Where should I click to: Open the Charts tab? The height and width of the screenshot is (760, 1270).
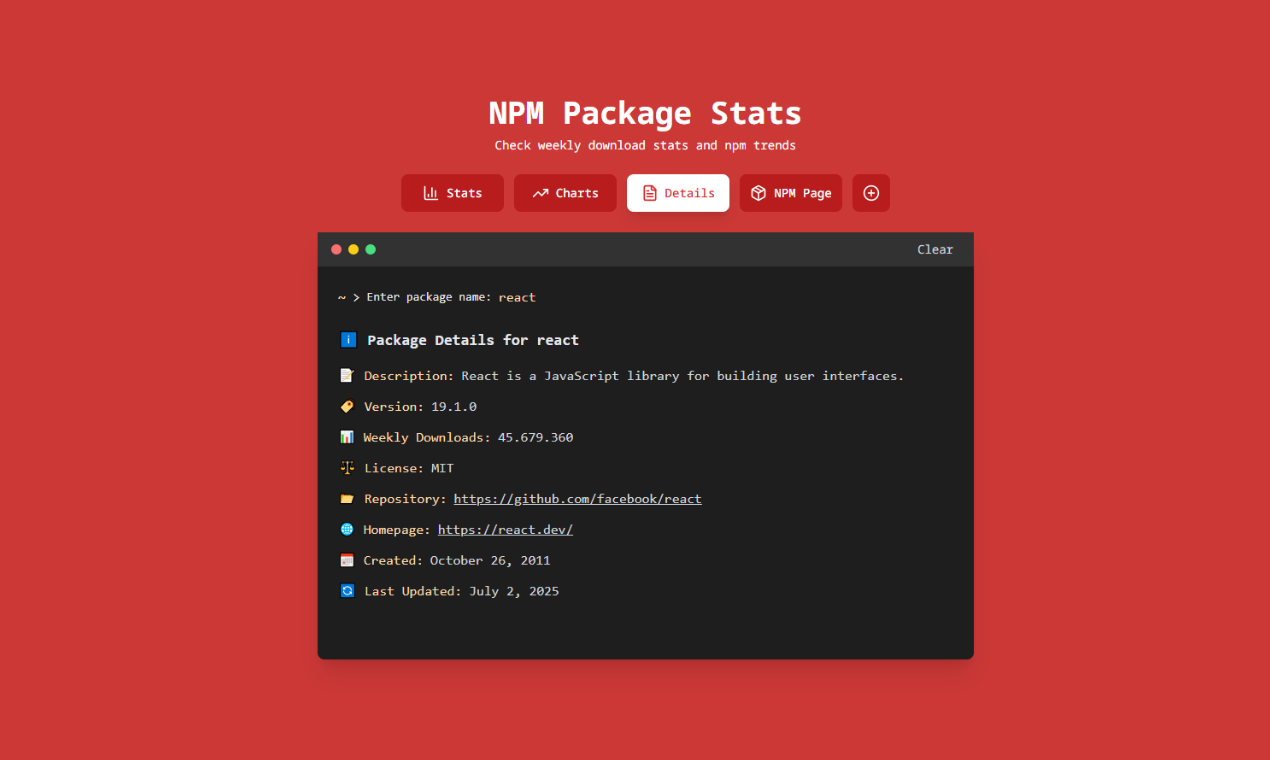[x=565, y=193]
